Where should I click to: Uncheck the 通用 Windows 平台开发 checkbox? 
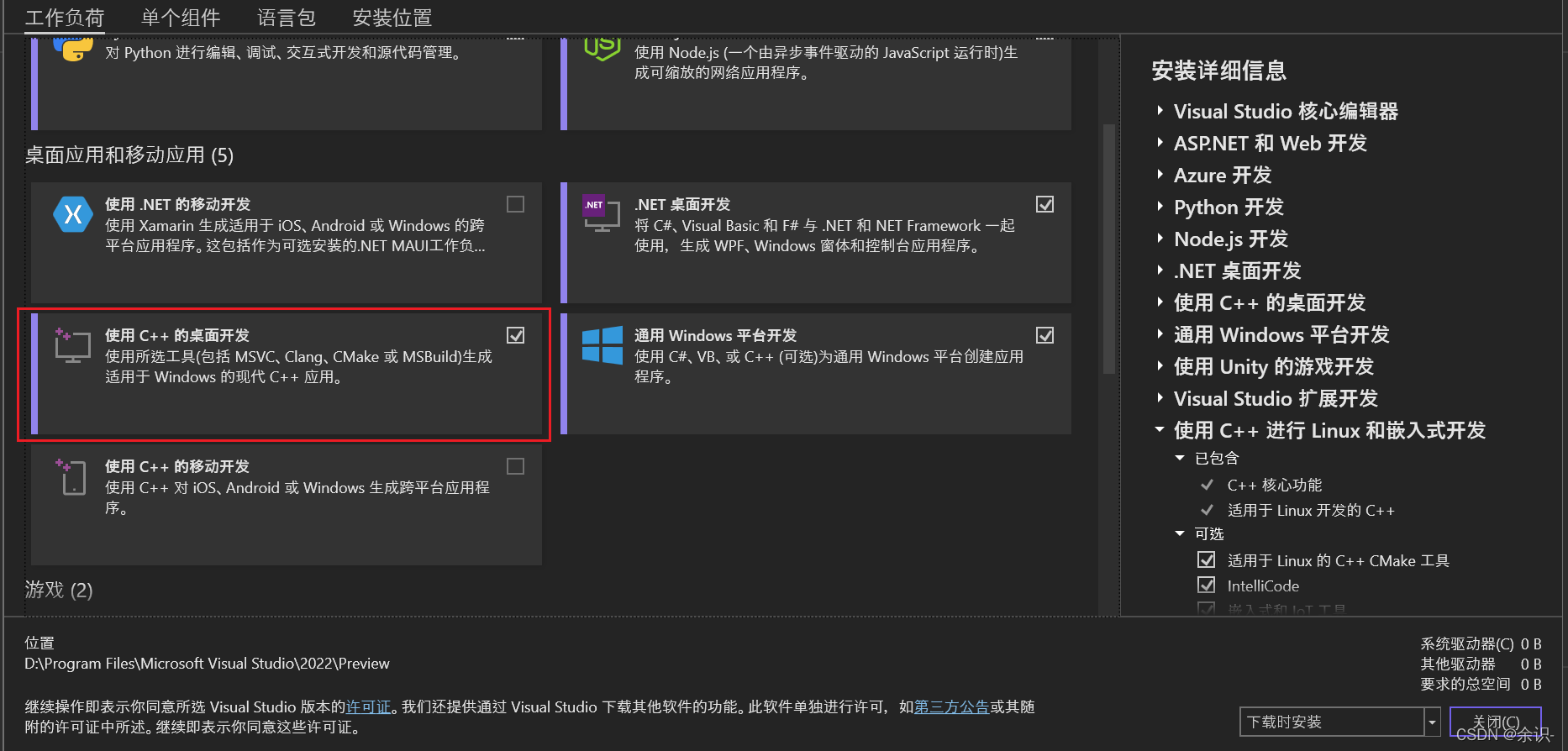coord(1044,335)
